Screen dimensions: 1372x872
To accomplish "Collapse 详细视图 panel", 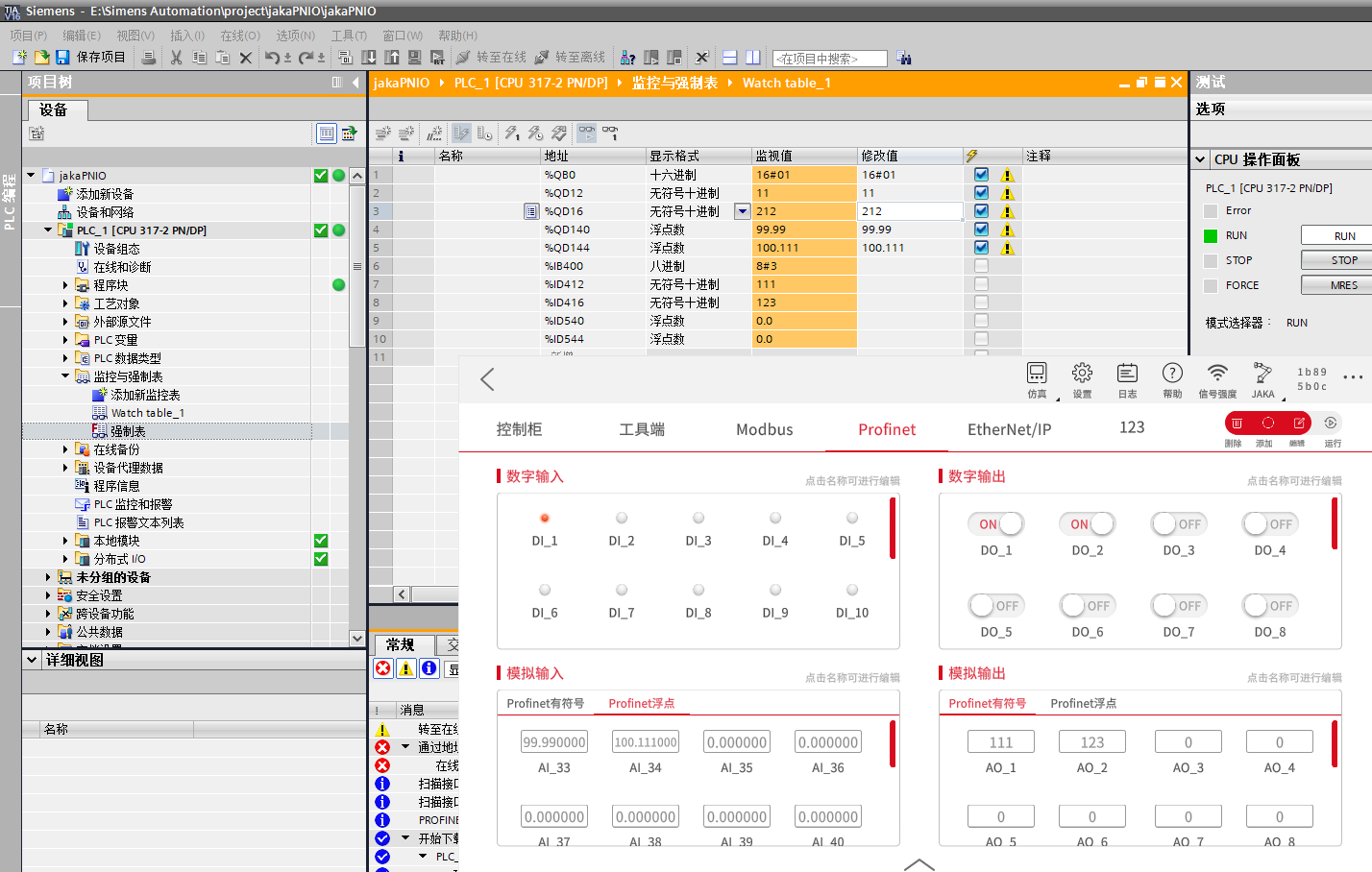I will click(x=32, y=660).
